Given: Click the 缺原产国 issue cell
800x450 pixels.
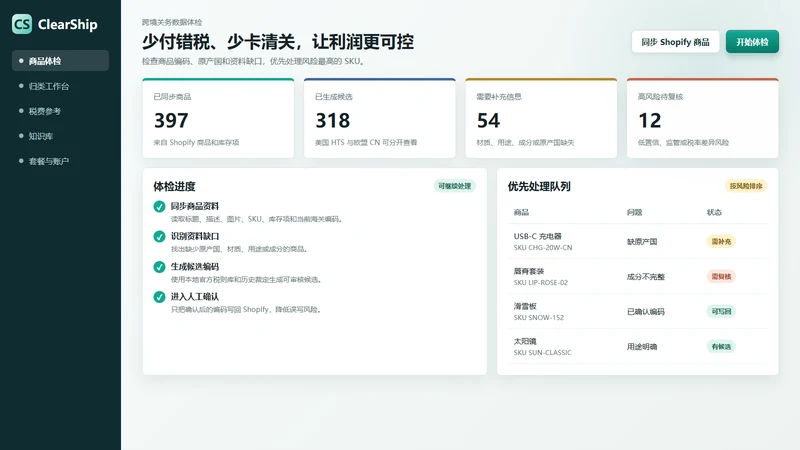Looking at the screenshot, I should (642, 242).
